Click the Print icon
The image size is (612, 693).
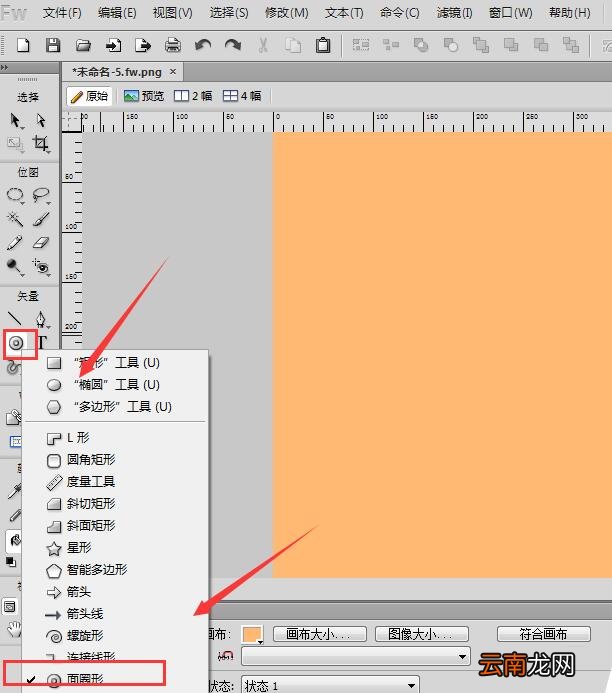(x=173, y=45)
